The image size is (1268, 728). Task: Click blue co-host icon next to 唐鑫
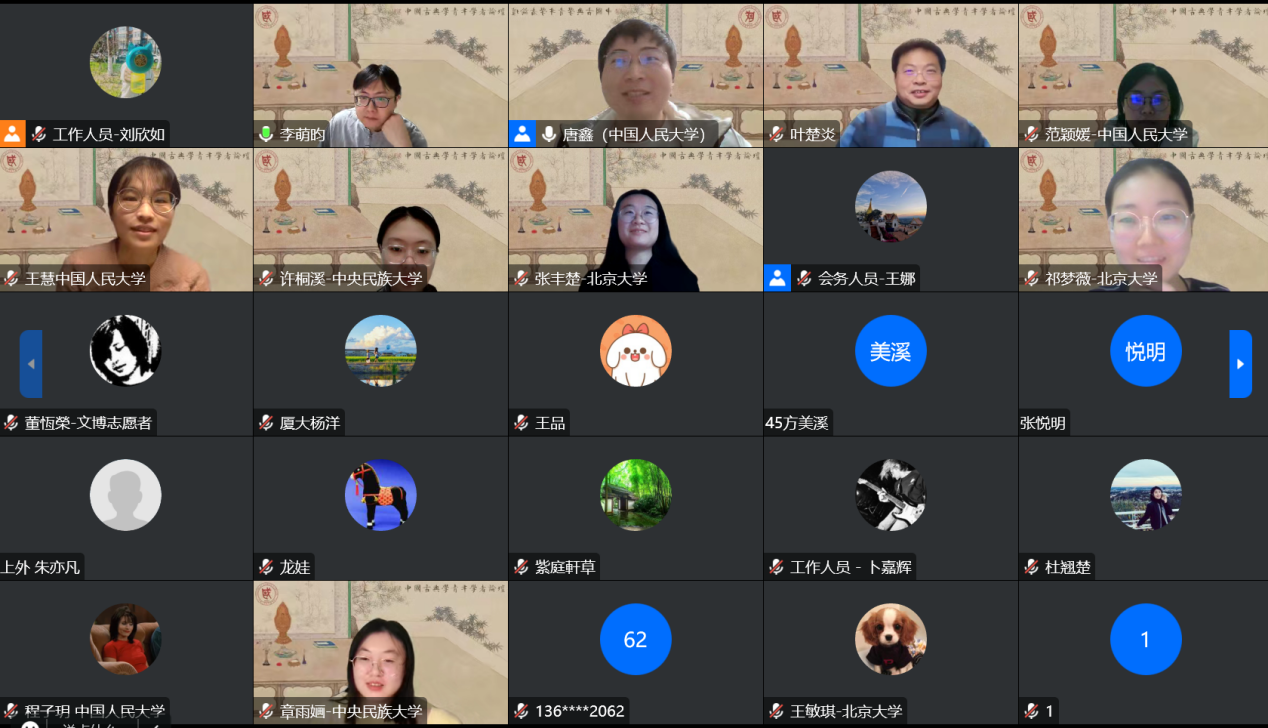click(x=521, y=134)
